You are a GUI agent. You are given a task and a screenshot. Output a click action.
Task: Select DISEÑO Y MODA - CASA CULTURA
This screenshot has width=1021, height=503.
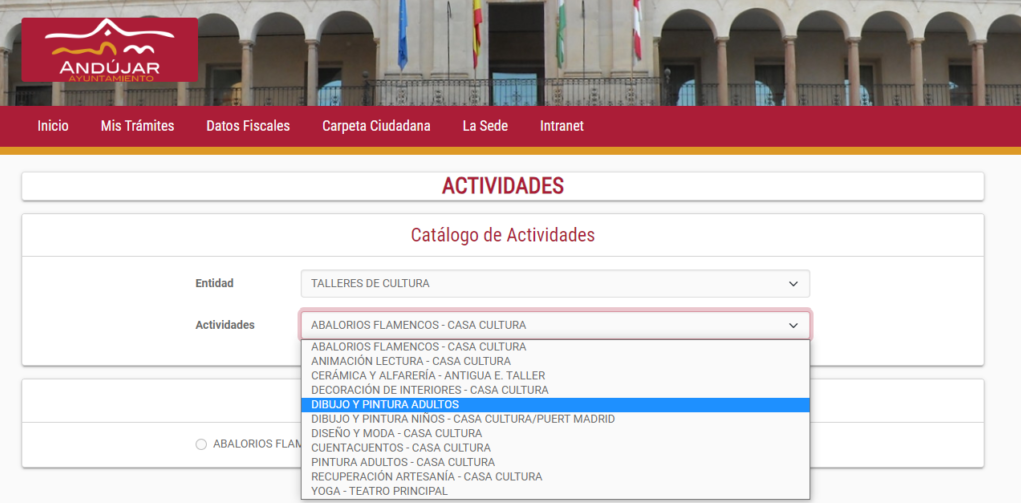pos(555,433)
